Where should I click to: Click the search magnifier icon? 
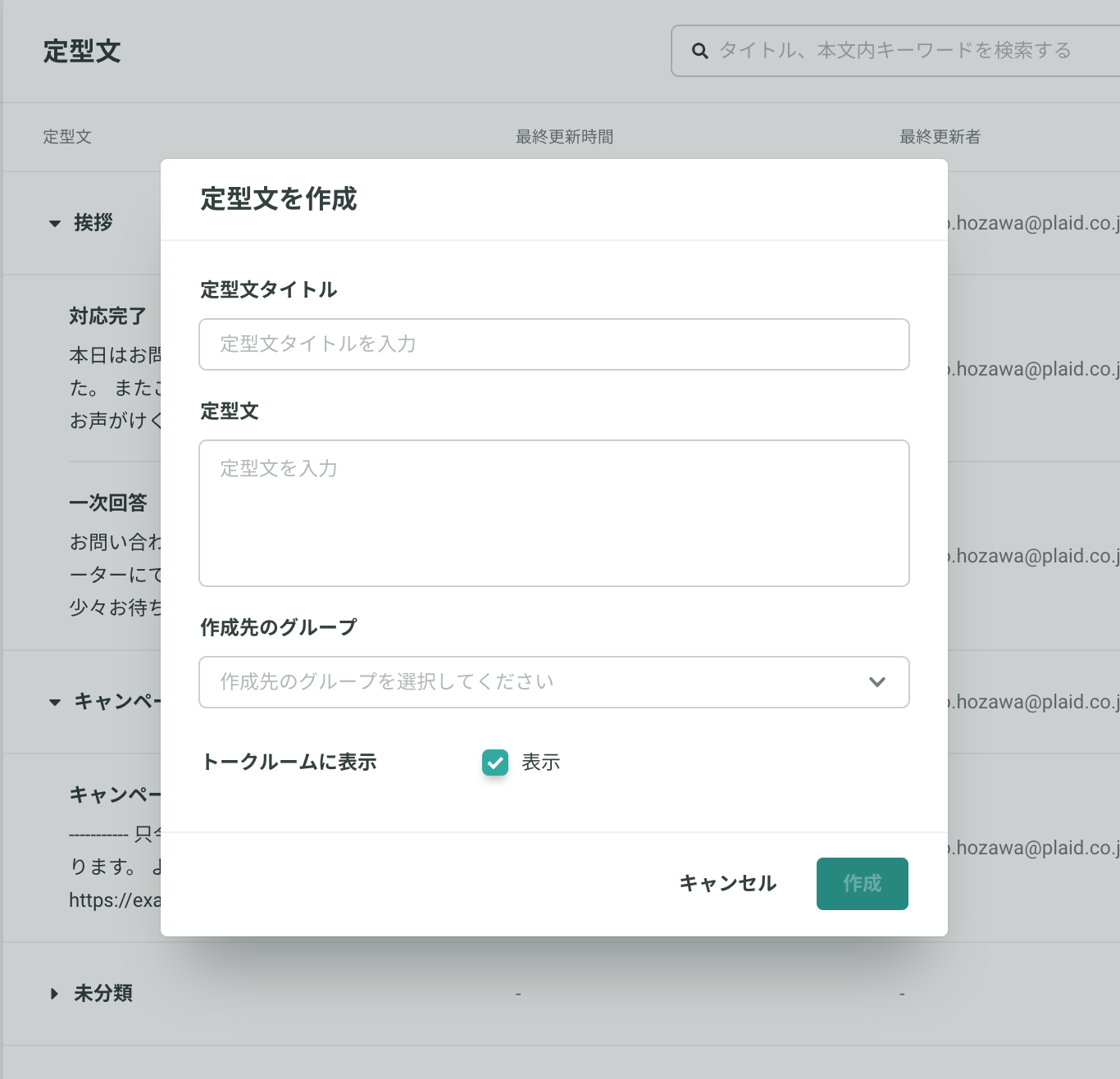699,51
